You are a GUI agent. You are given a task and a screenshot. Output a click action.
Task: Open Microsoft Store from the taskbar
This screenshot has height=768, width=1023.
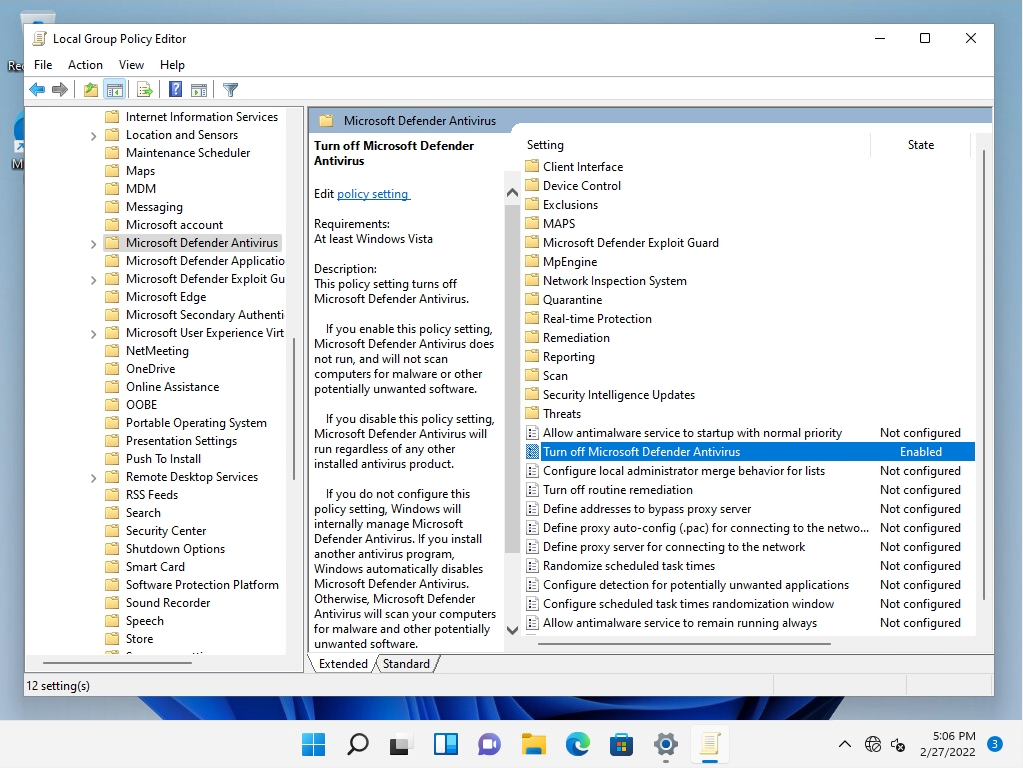pyautogui.click(x=621, y=744)
